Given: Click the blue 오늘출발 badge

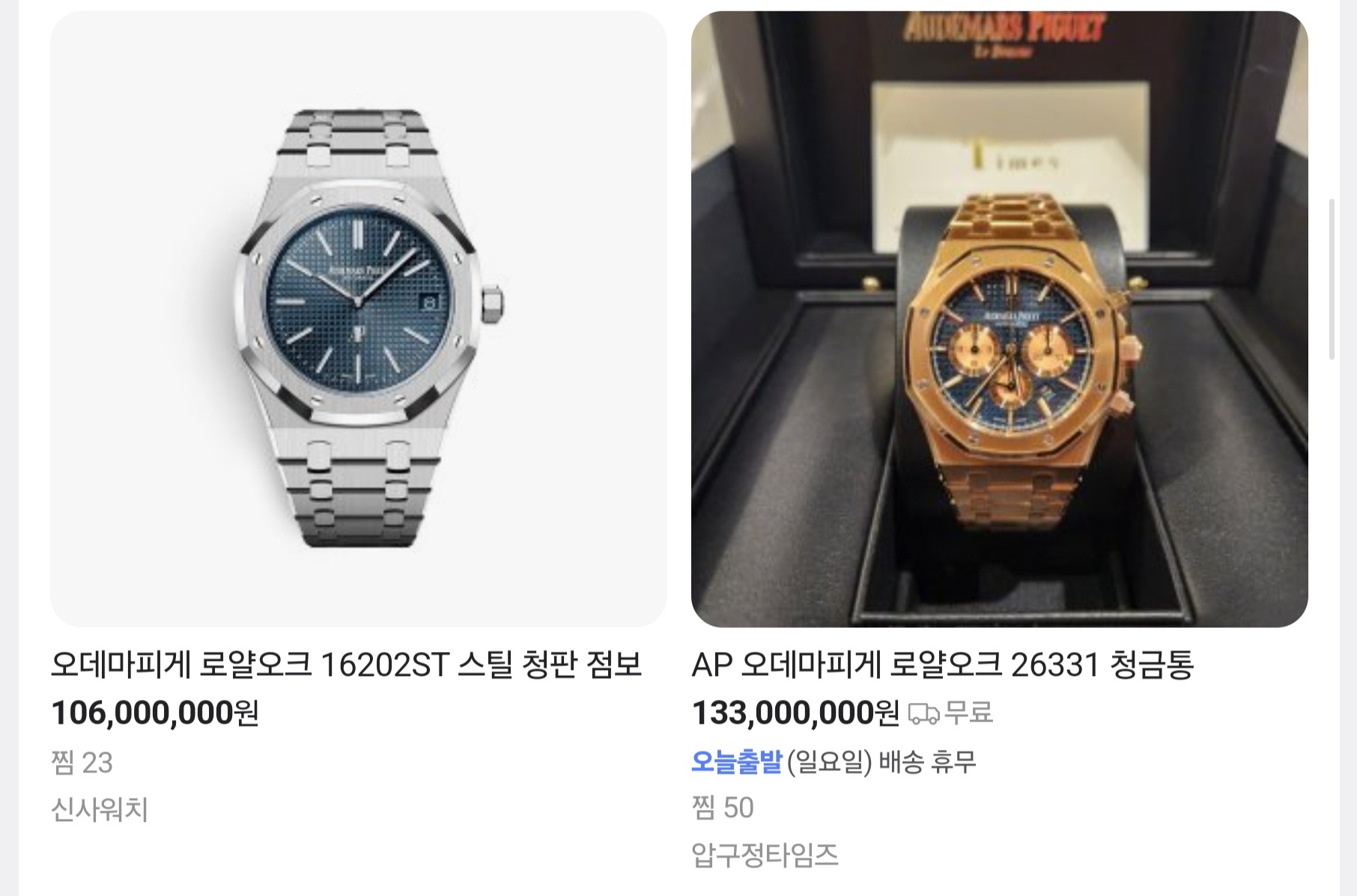Looking at the screenshot, I should 736,762.
